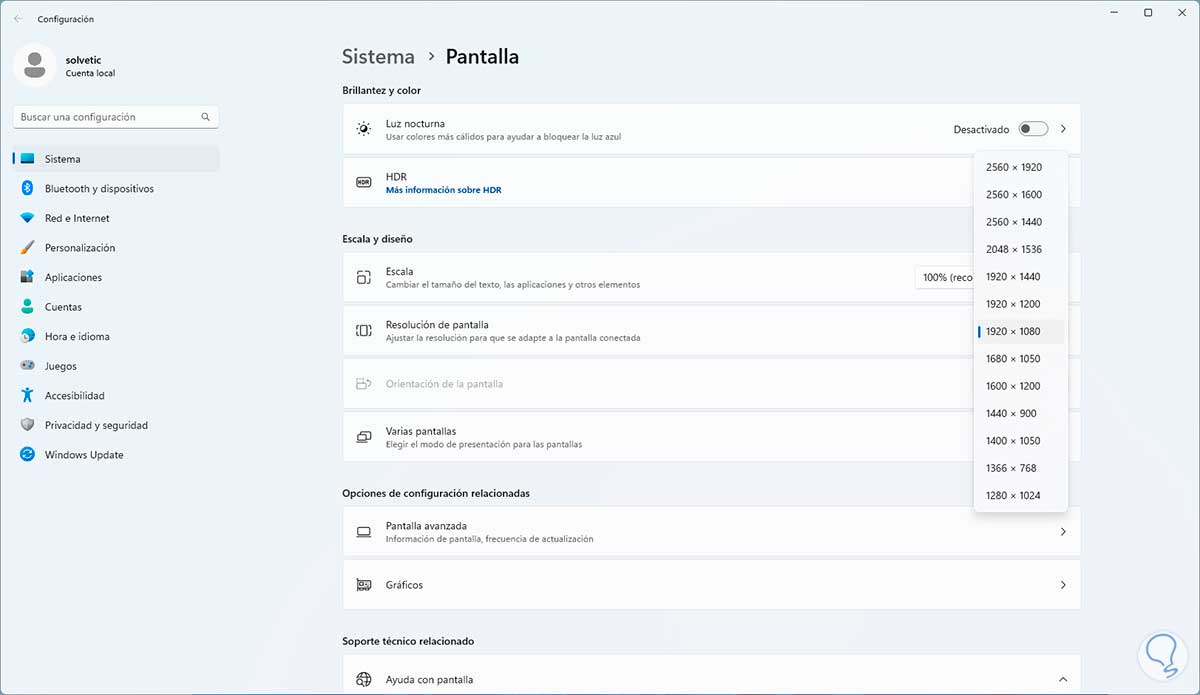Open the Juegos controller icon
Image resolution: width=1200 pixels, height=695 pixels.
(x=27, y=366)
